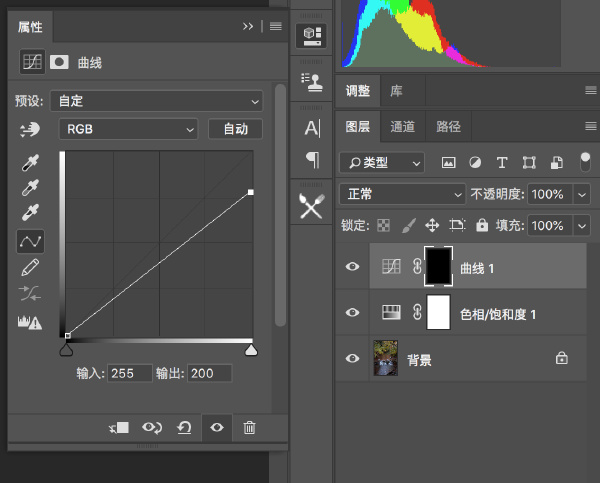Reset curves to adjustment defaults
Image resolution: width=600 pixels, height=483 pixels.
[184, 427]
